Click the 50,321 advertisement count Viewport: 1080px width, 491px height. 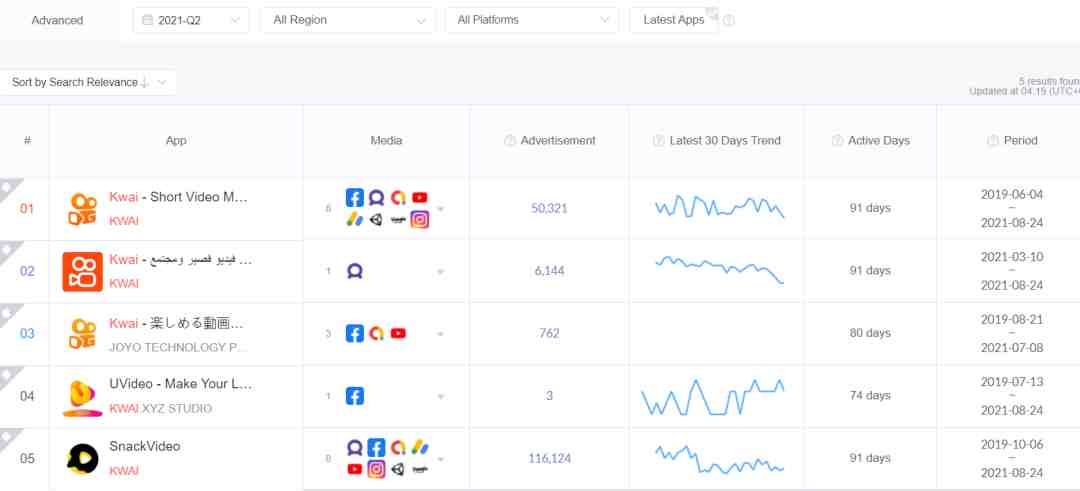pyautogui.click(x=549, y=208)
